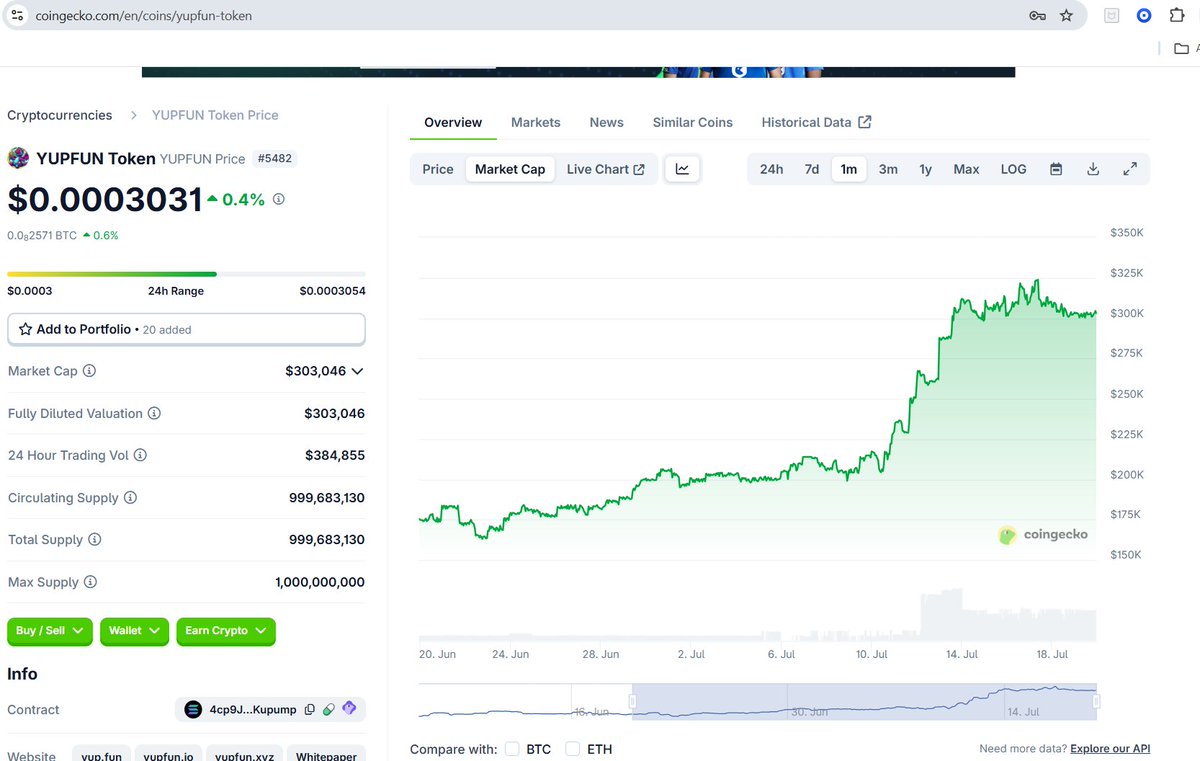Open the Earn Crypto dropdown
This screenshot has width=1200, height=761.
pos(226,631)
